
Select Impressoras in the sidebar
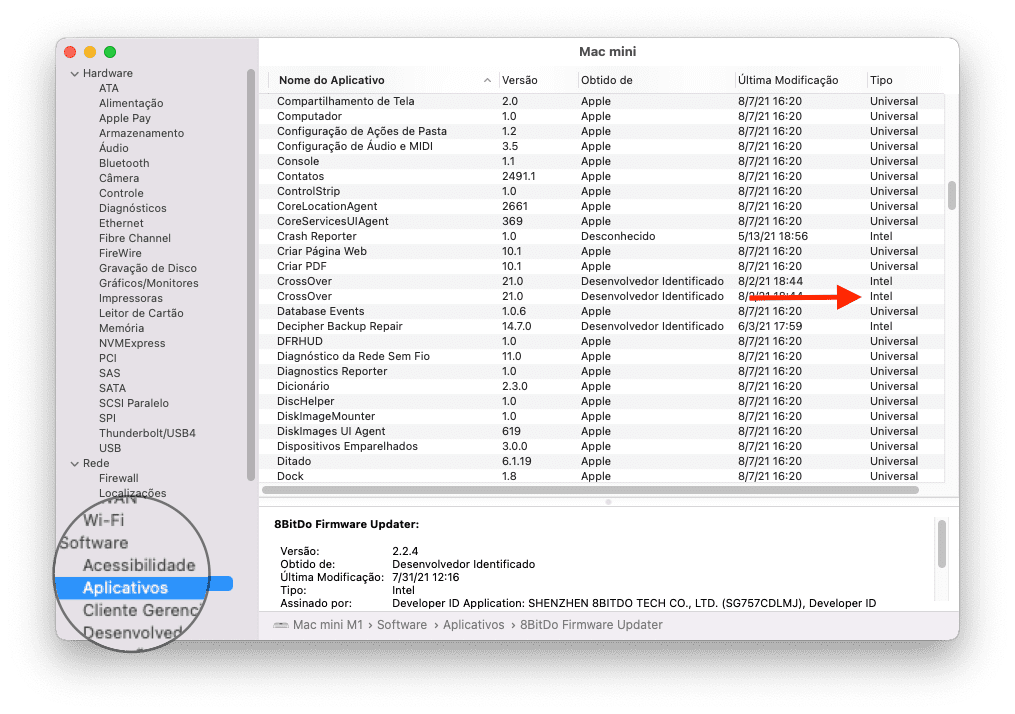[x=131, y=298]
